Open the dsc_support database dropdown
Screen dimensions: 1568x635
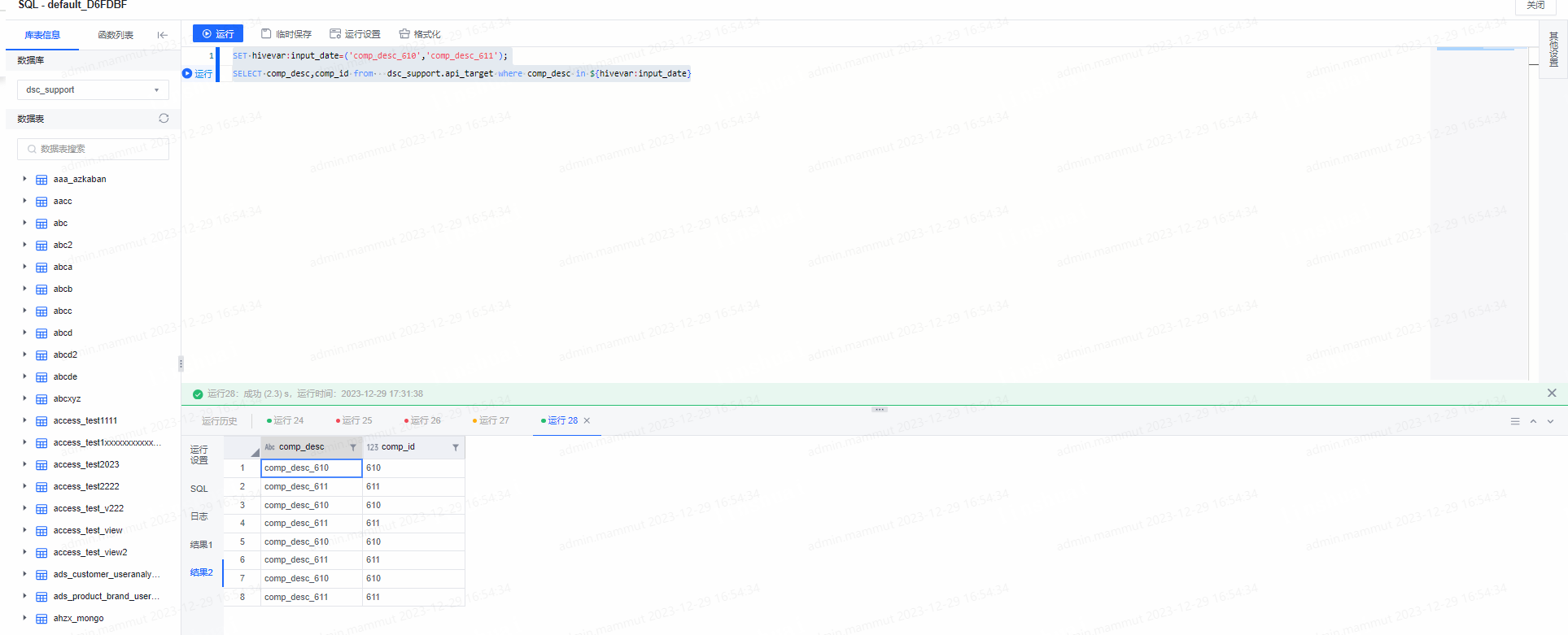93,90
